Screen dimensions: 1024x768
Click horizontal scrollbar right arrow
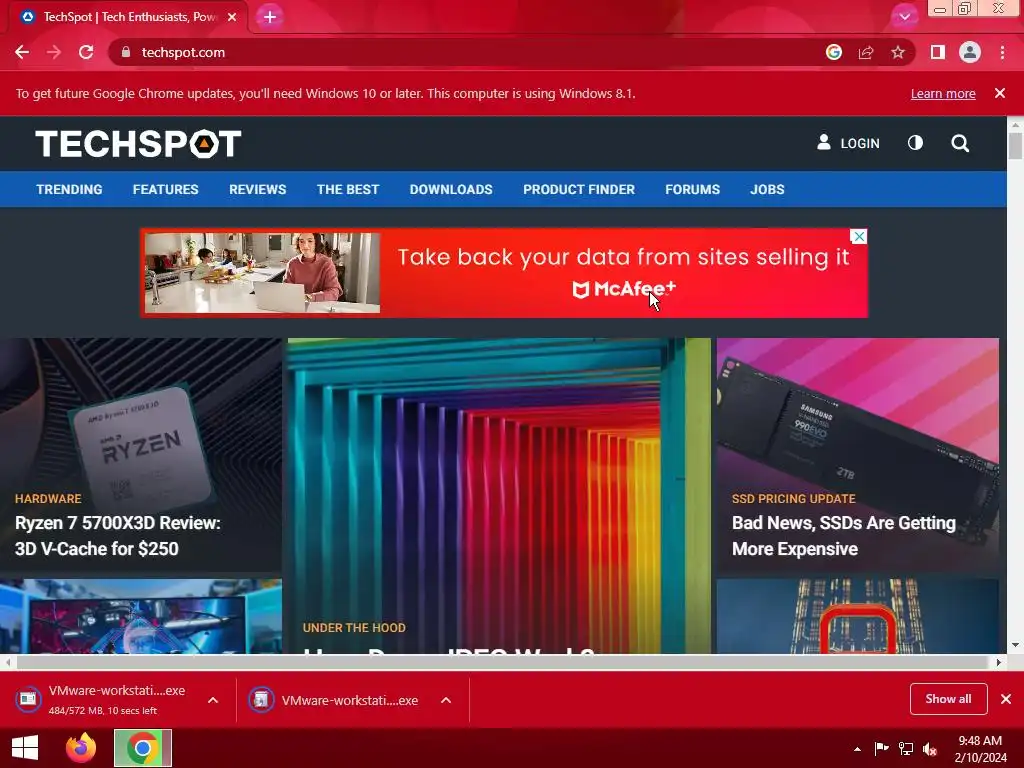pos(999,662)
